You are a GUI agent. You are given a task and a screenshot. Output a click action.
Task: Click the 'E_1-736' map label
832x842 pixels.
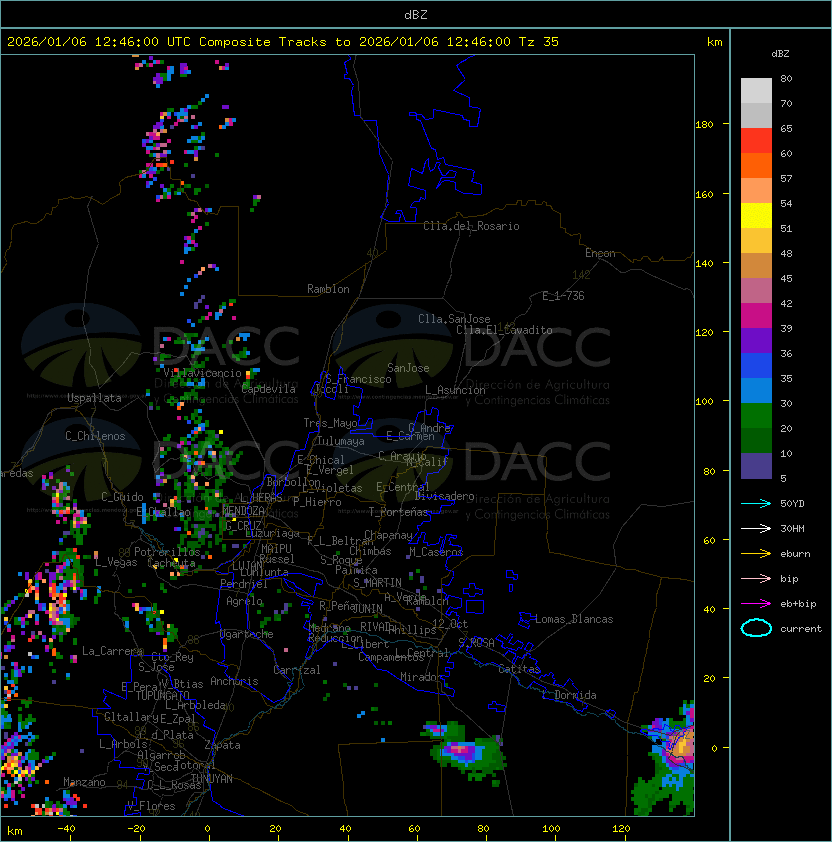pyautogui.click(x=563, y=296)
